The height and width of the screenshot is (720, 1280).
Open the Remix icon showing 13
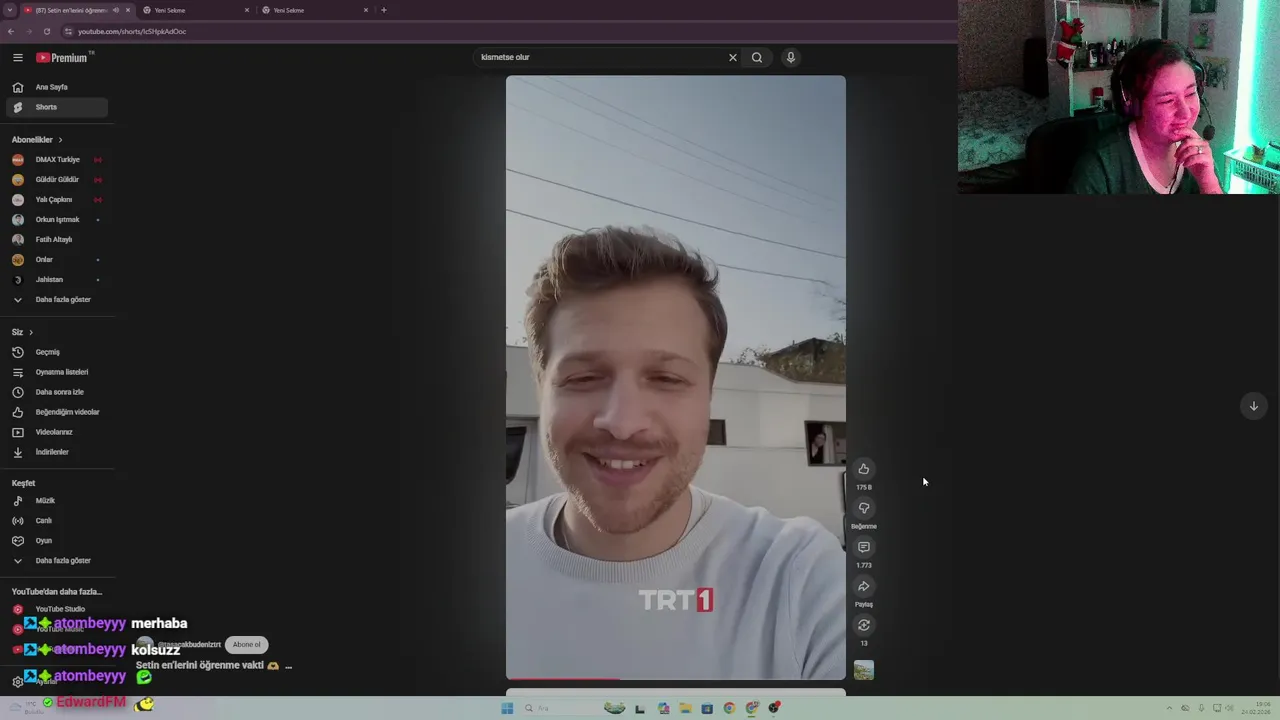click(864, 625)
